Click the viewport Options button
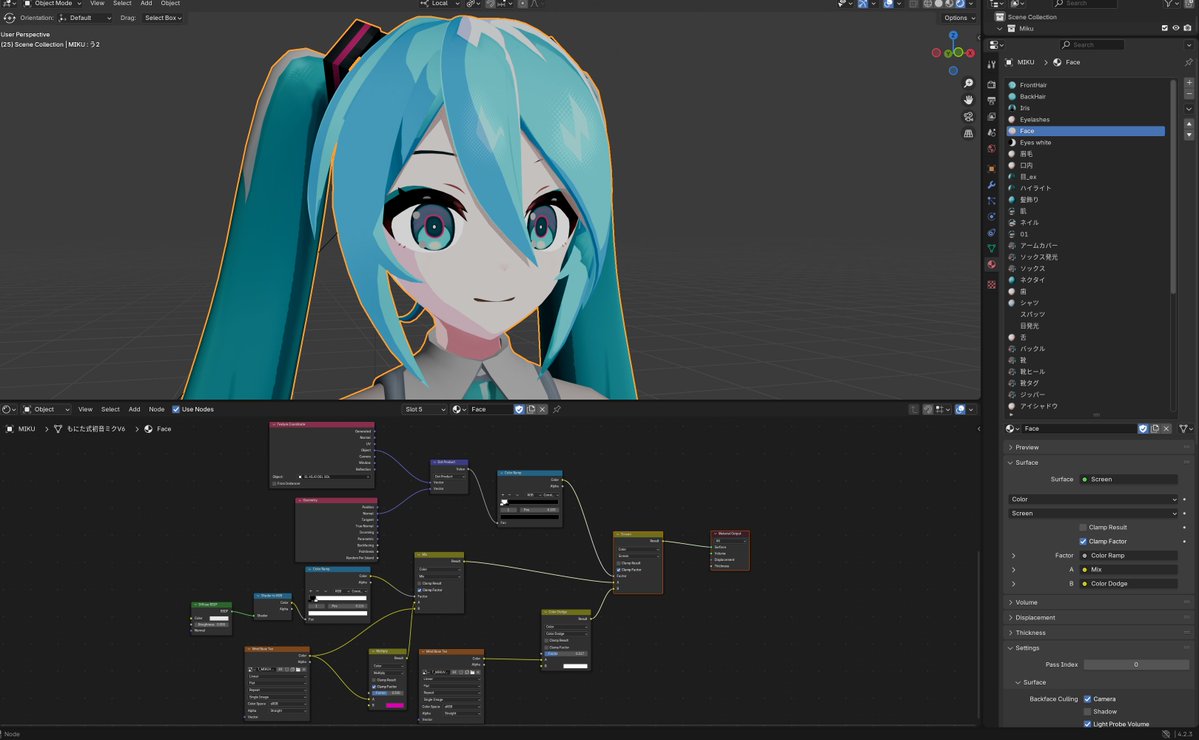 (959, 18)
